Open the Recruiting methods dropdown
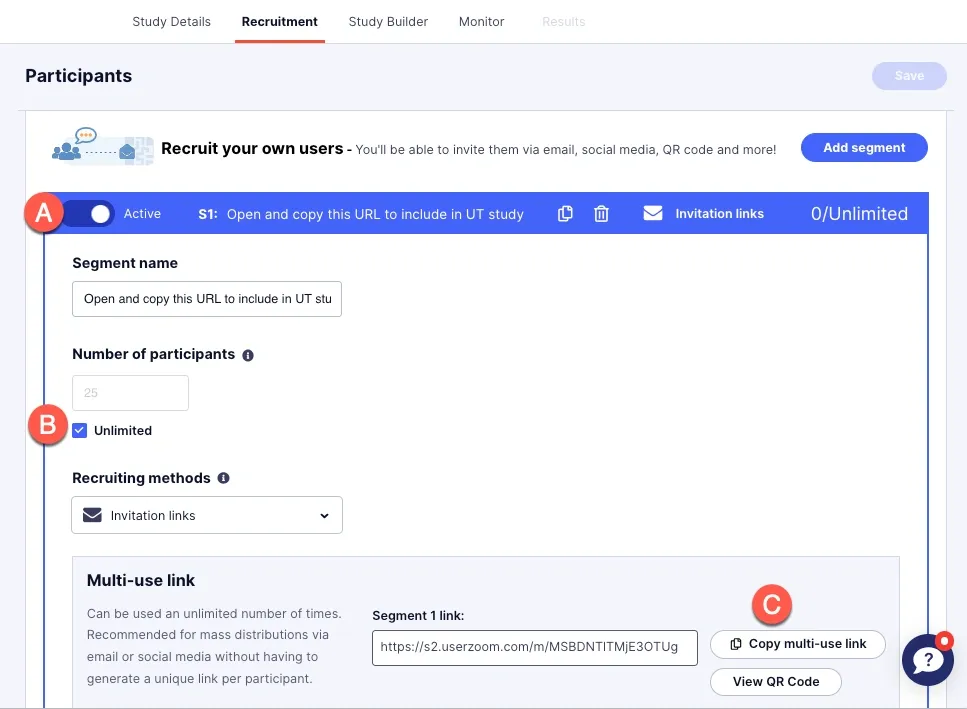The image size is (967, 709). [207, 516]
